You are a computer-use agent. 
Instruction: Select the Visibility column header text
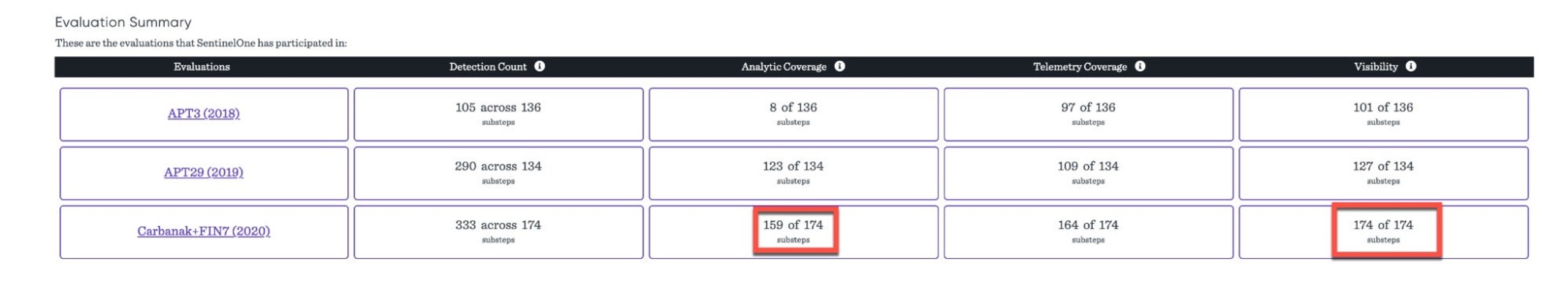tap(1375, 67)
